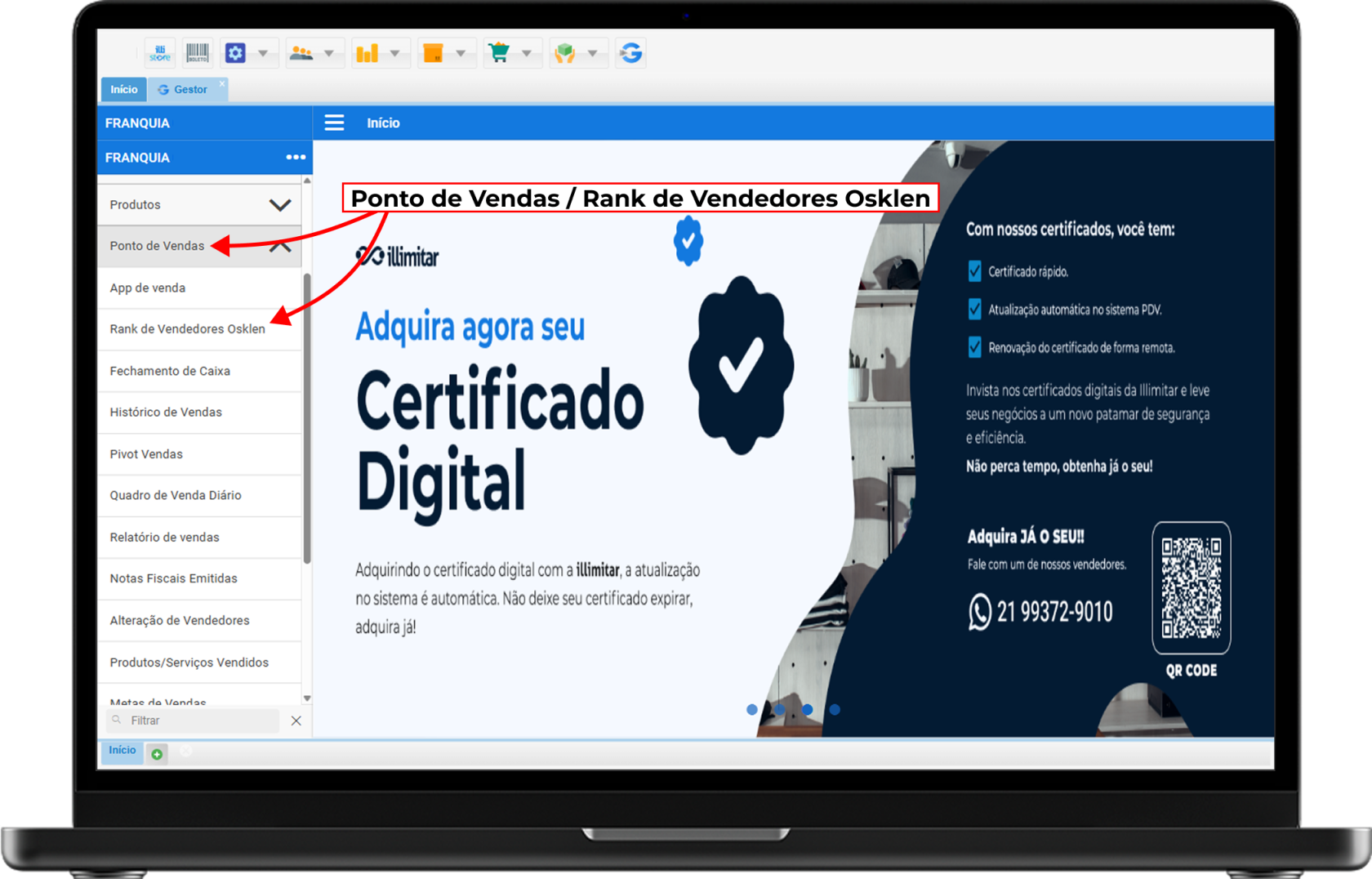Open Rank de Vendedores Osklen
This screenshot has width=1372, height=879.
pyautogui.click(x=188, y=329)
